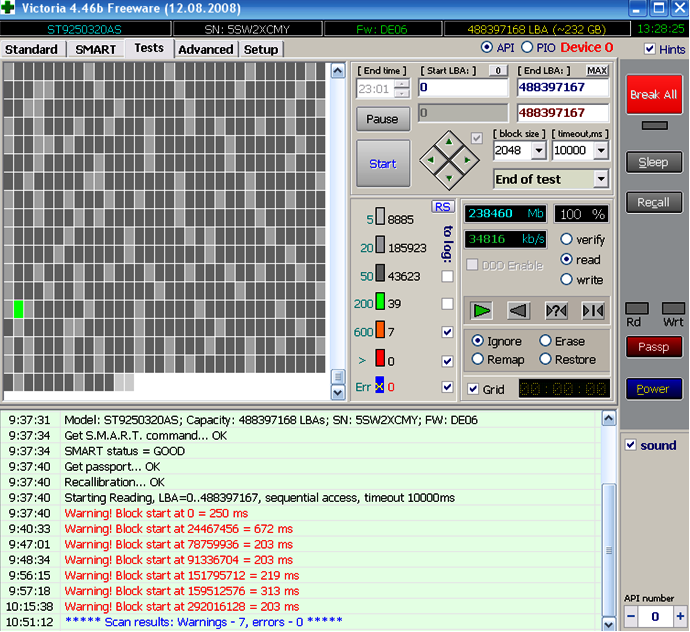Click the gray 20 ms block indicator
Image resolution: width=690 pixels, height=632 pixels.
[x=380, y=245]
